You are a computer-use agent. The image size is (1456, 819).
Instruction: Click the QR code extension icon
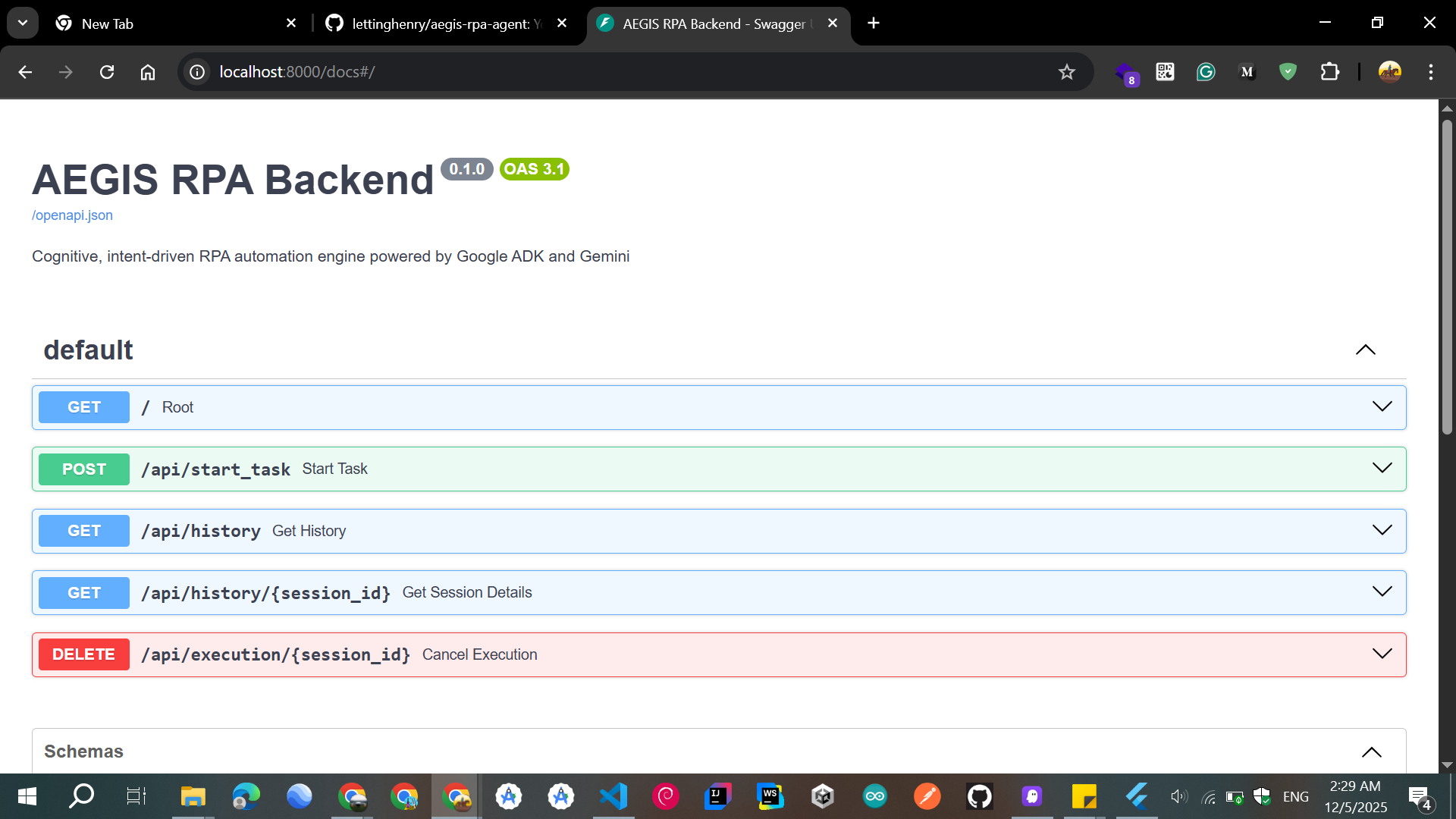pos(1165,72)
